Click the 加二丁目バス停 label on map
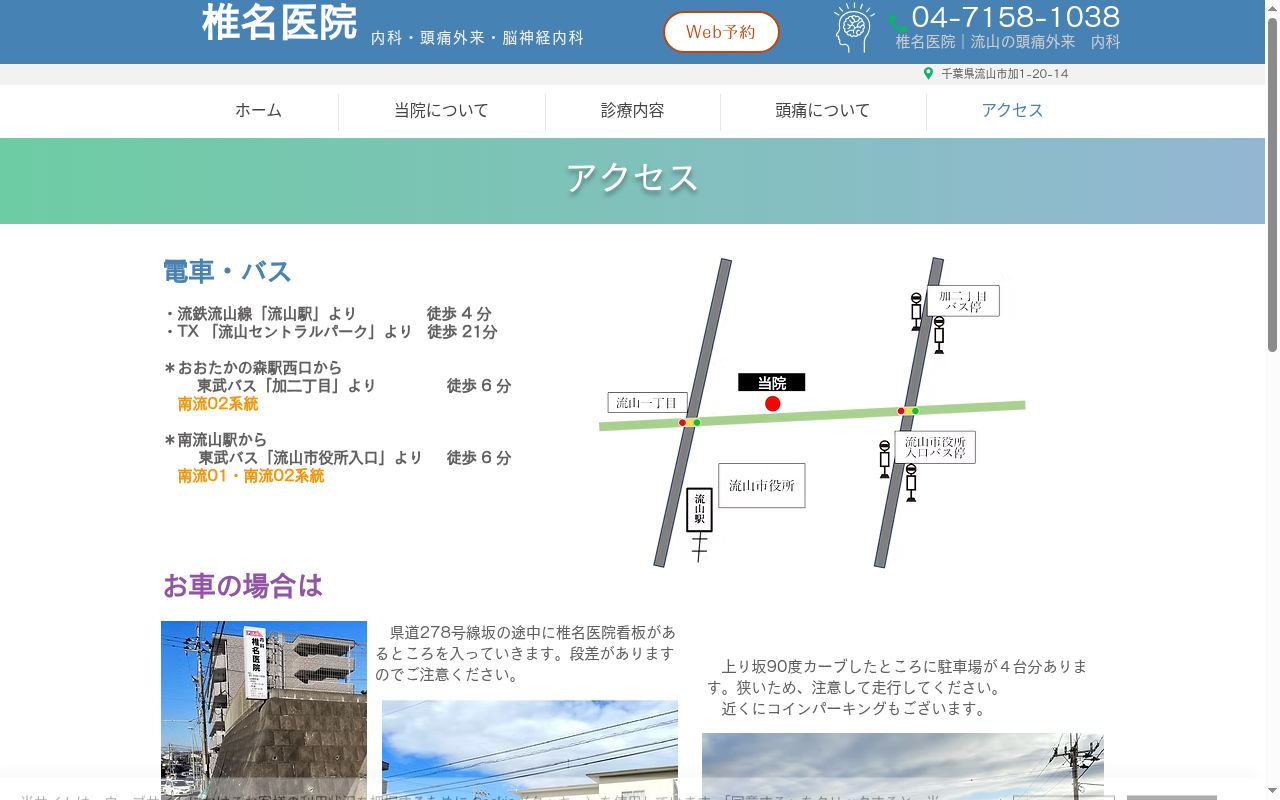The width and height of the screenshot is (1280, 800). [x=963, y=301]
